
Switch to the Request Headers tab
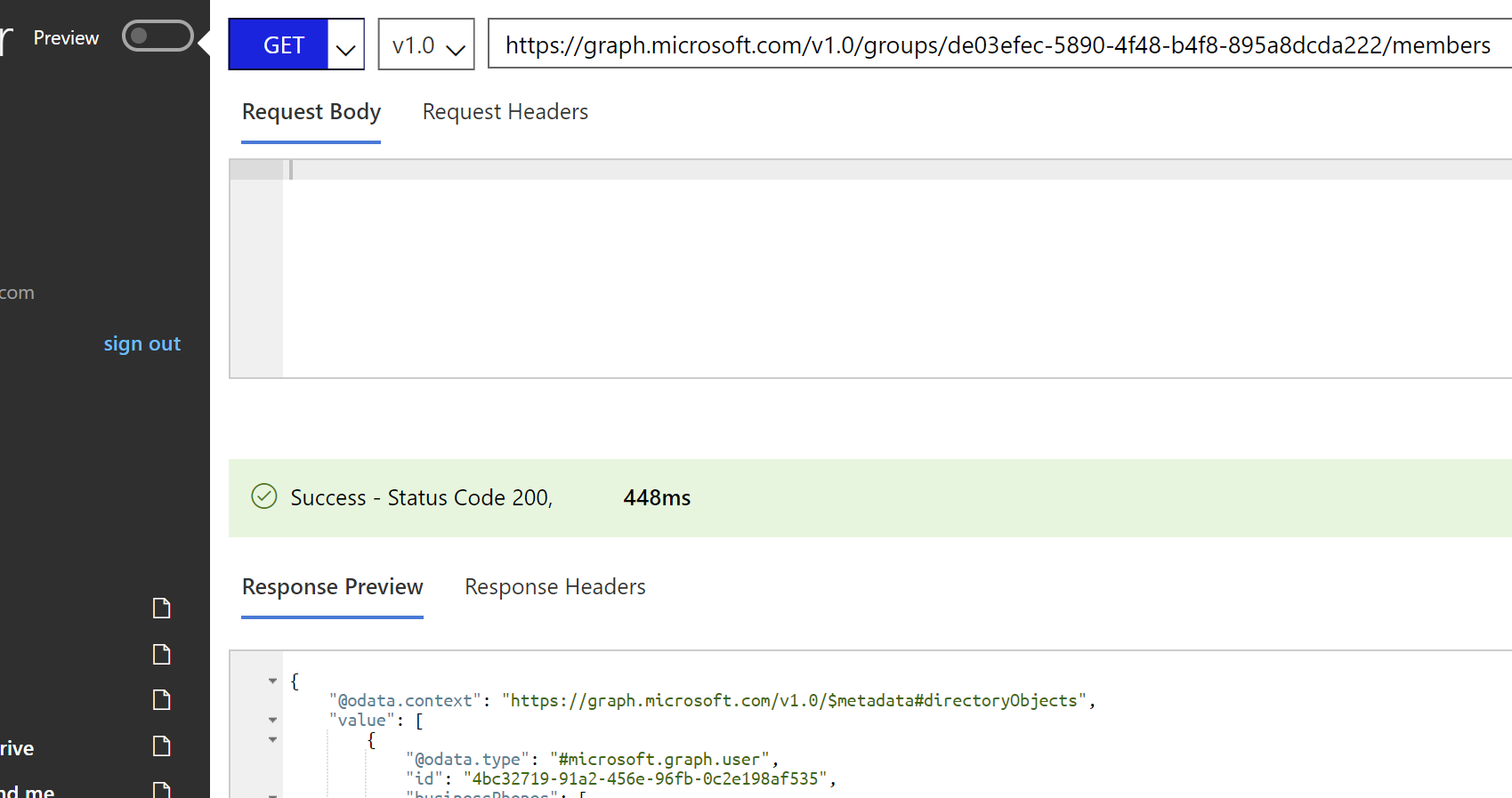tap(505, 112)
